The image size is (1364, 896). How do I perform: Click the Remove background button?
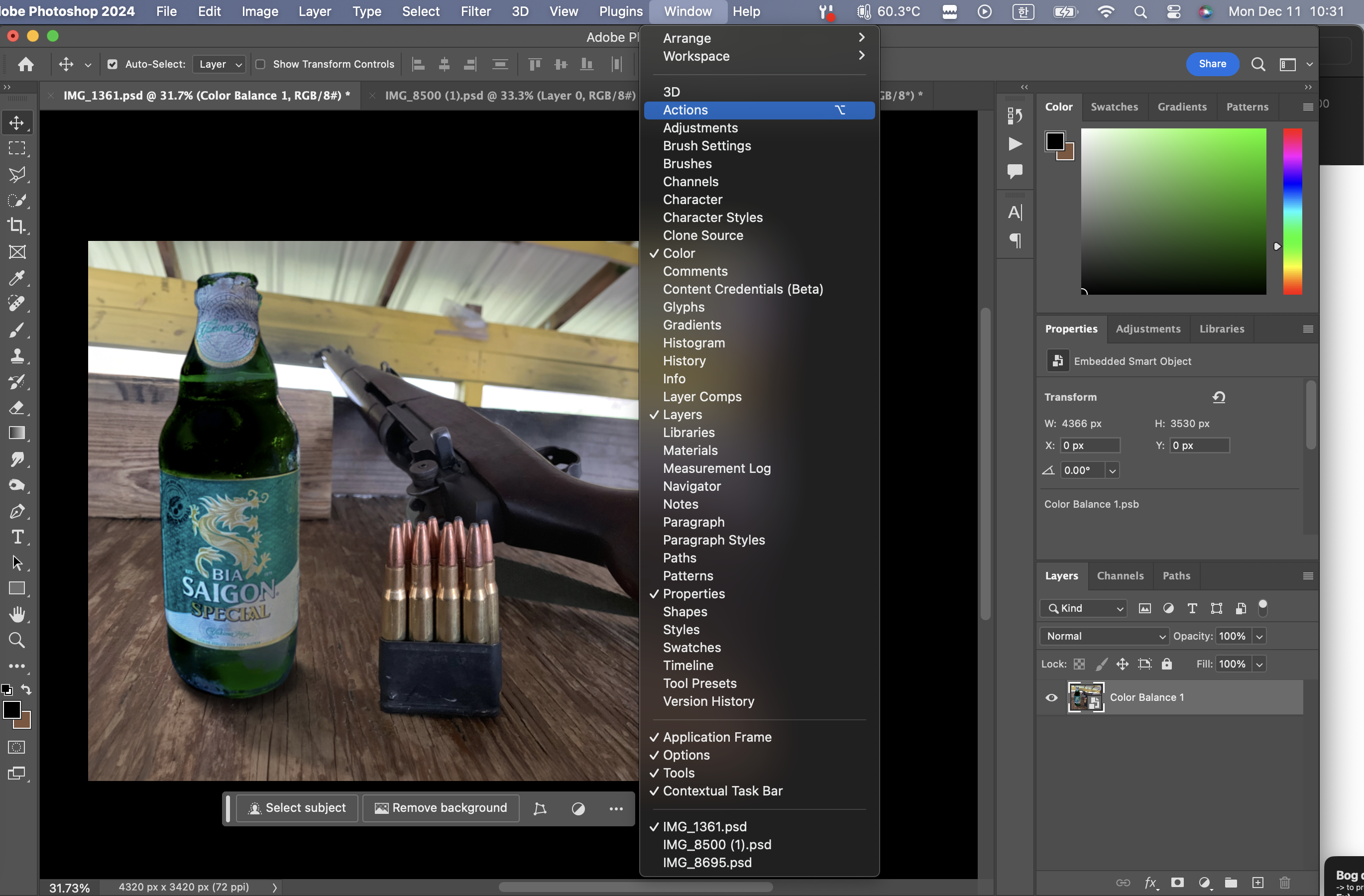tap(441, 808)
